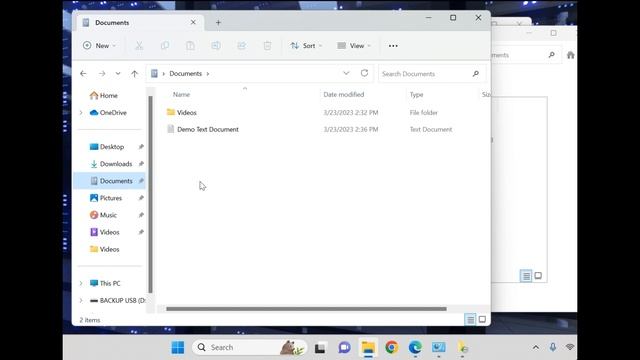640x360 pixels.
Task: Go back with the back arrow
Action: 83,73
